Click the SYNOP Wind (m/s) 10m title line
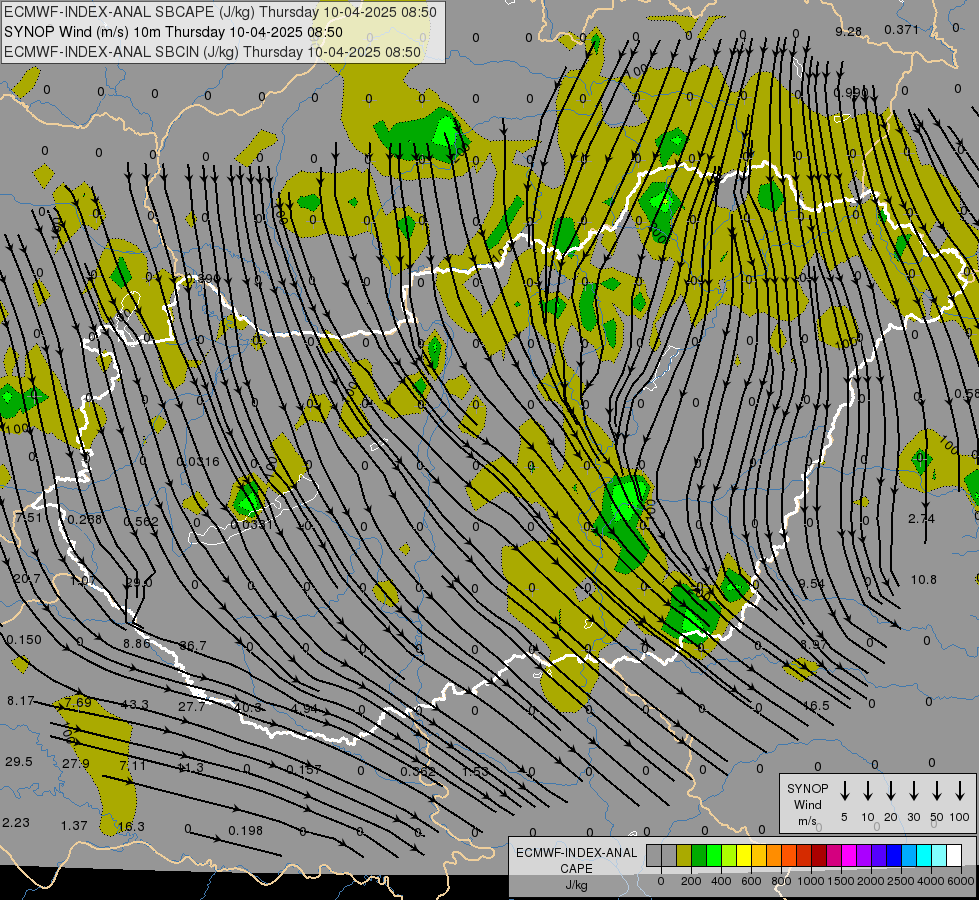The width and height of the screenshot is (979, 900). click(174, 32)
